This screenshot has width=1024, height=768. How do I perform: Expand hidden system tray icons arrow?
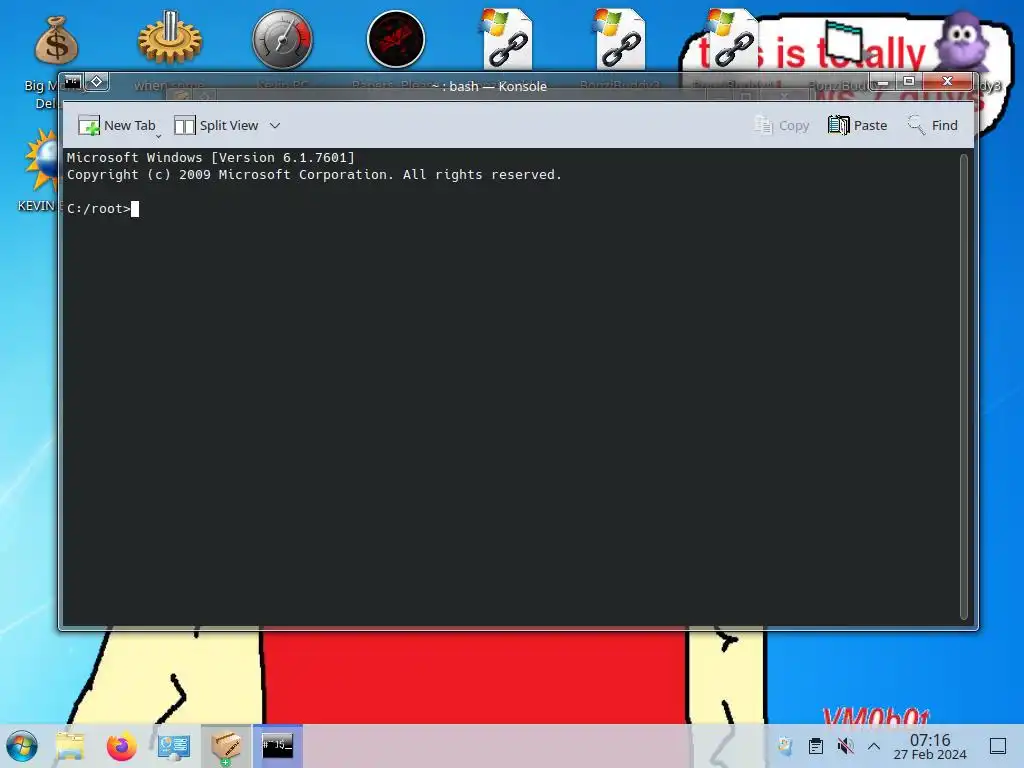[874, 746]
